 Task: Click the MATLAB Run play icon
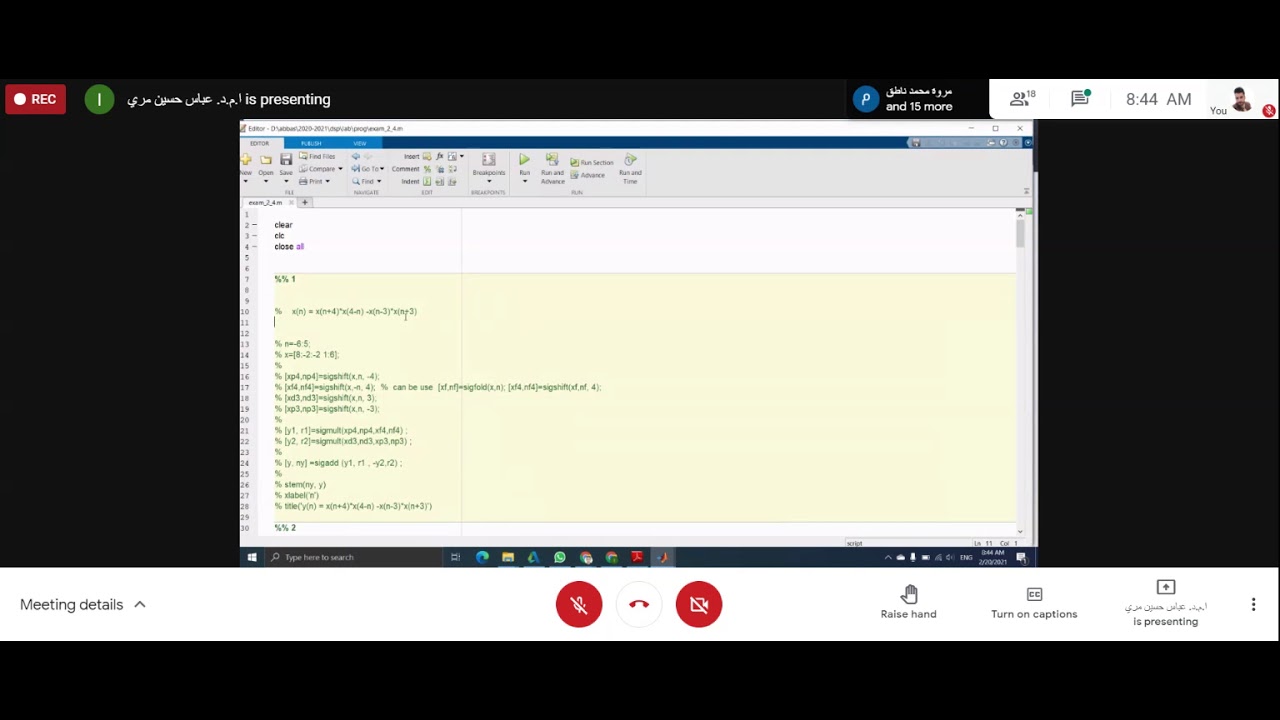coord(524,160)
